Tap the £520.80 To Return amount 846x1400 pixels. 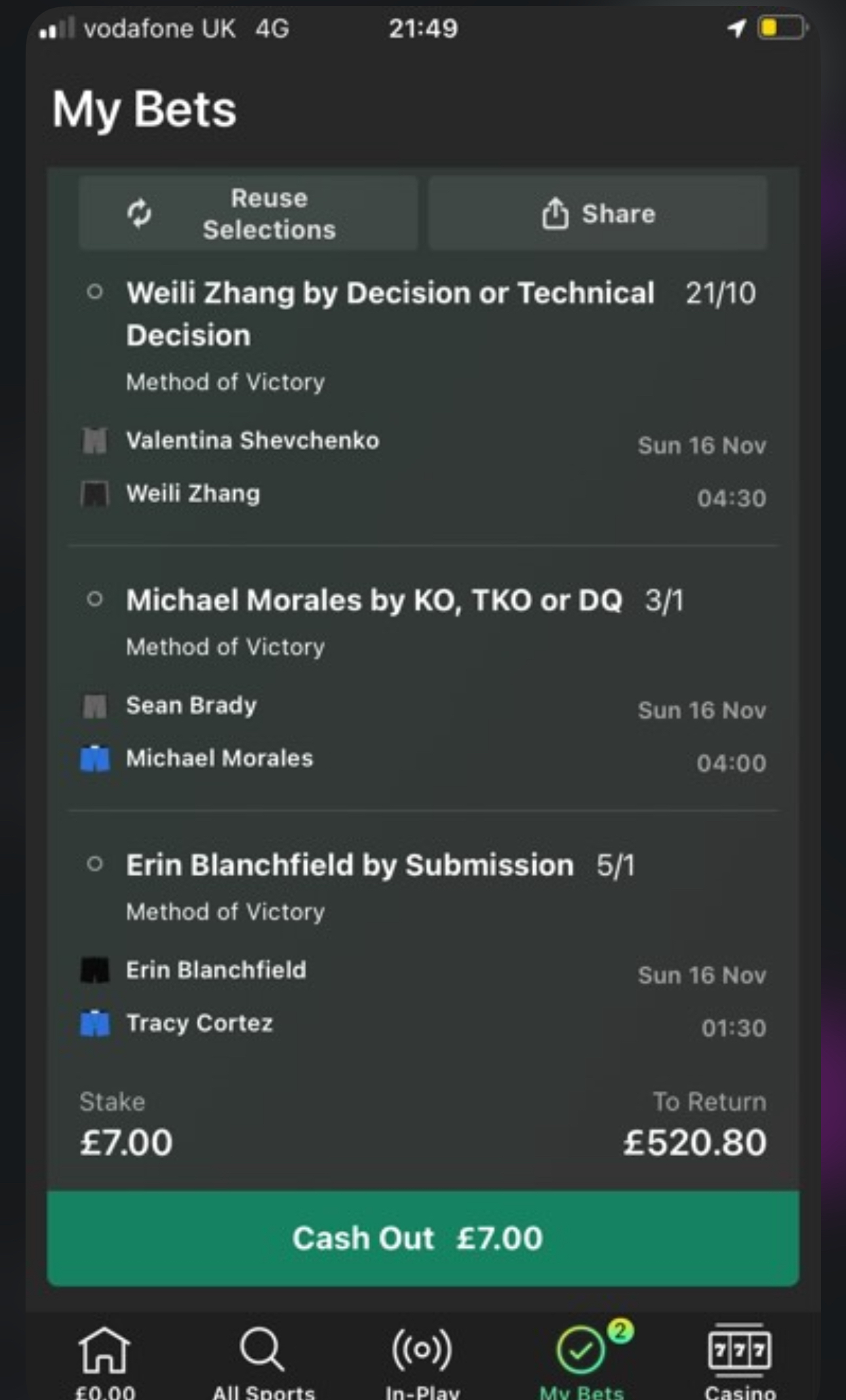click(x=695, y=1142)
